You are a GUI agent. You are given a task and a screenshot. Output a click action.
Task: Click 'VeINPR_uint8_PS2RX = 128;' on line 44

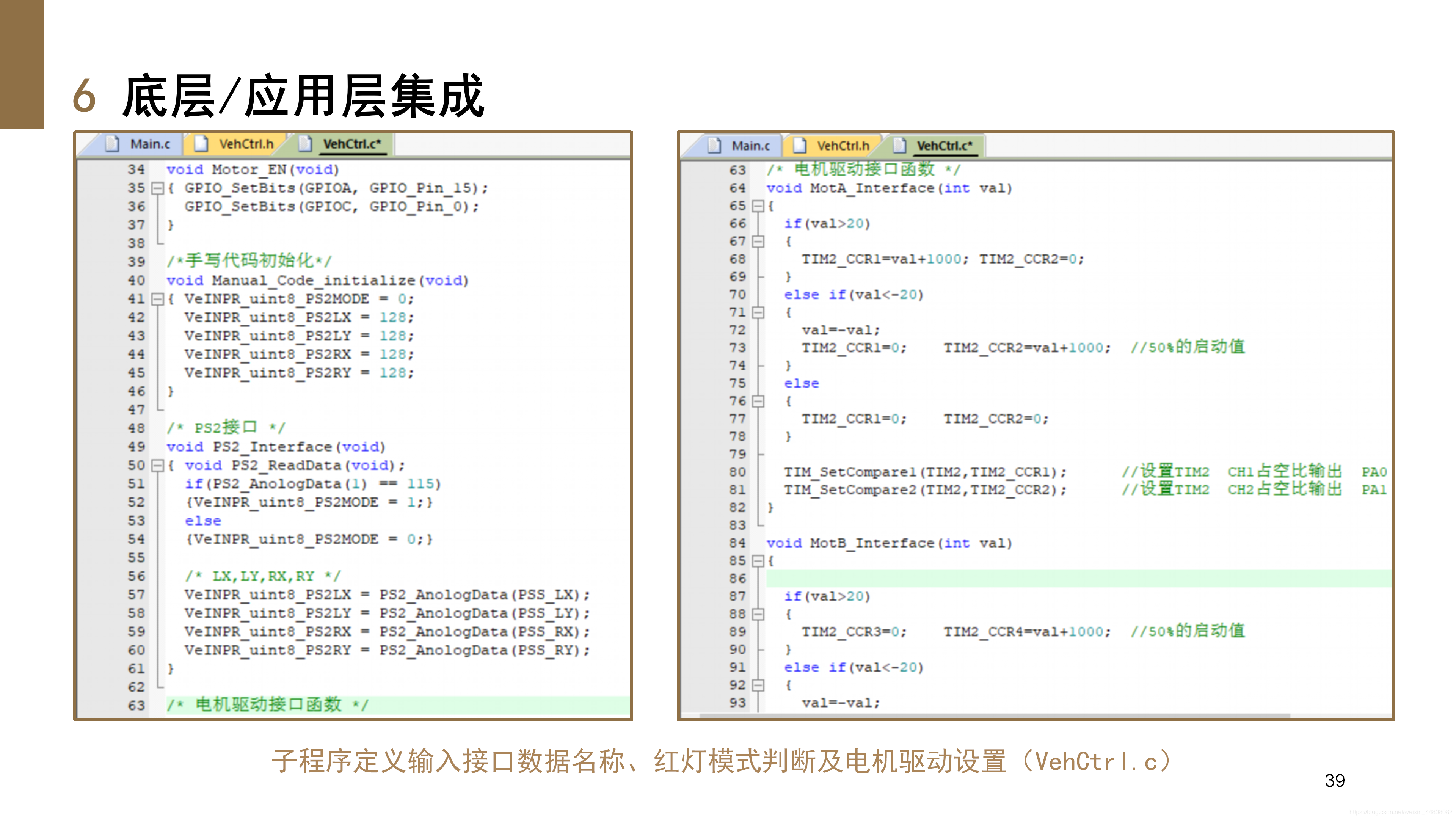pyautogui.click(x=300, y=355)
